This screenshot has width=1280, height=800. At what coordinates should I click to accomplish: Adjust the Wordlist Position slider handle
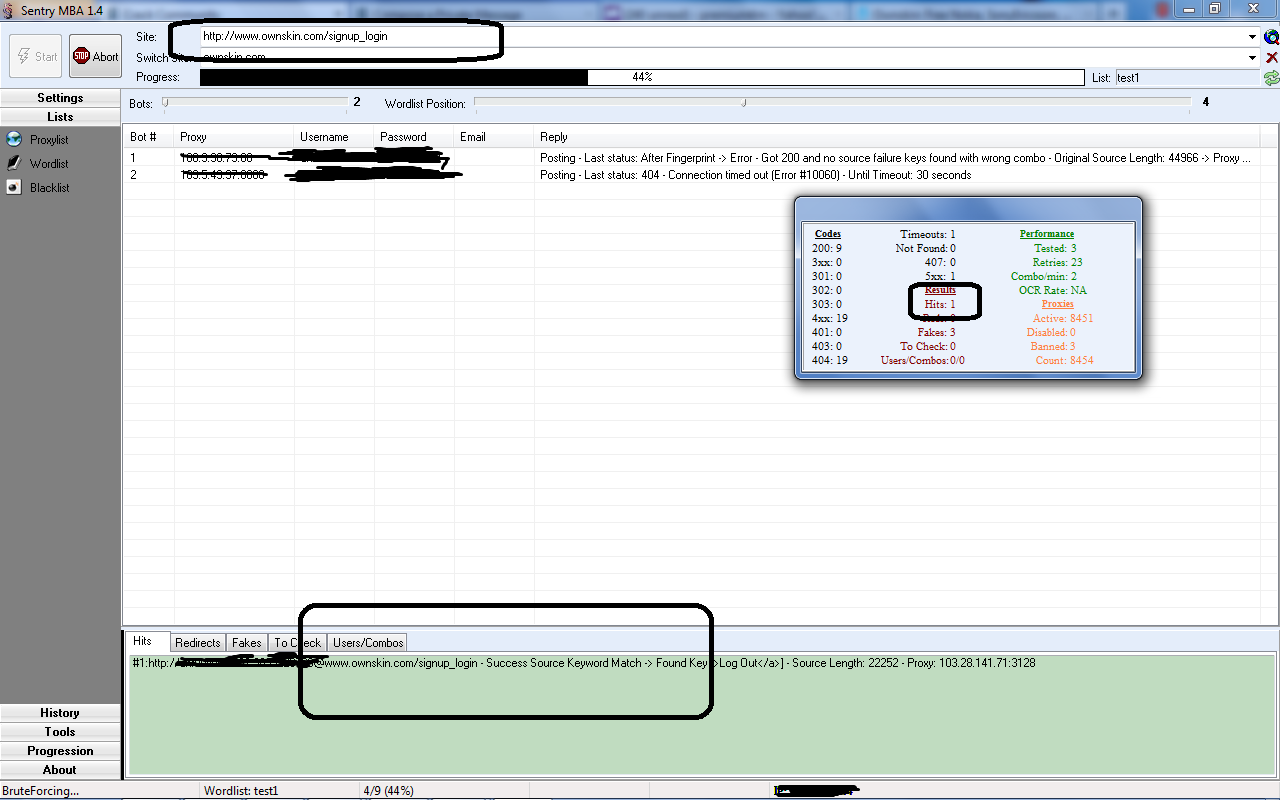tap(743, 102)
